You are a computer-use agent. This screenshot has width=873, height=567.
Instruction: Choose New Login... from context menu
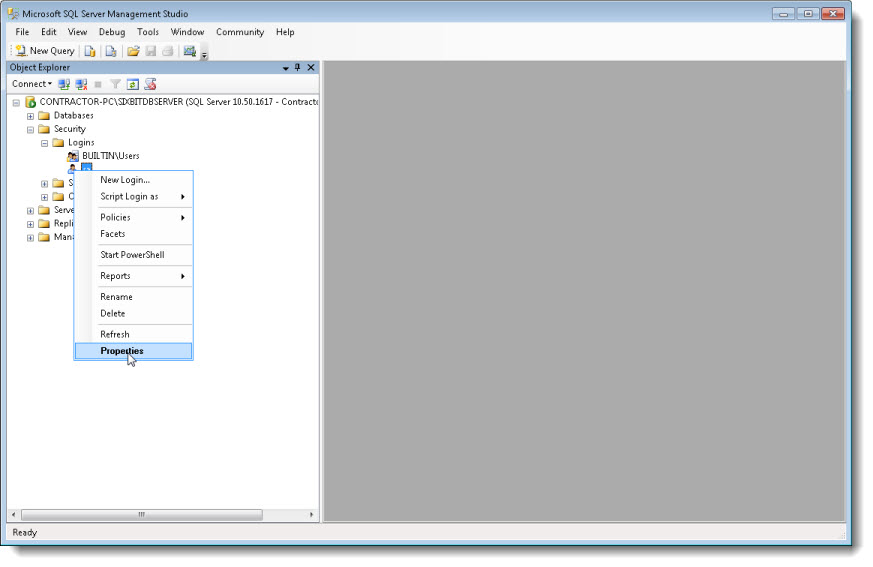[134, 180]
